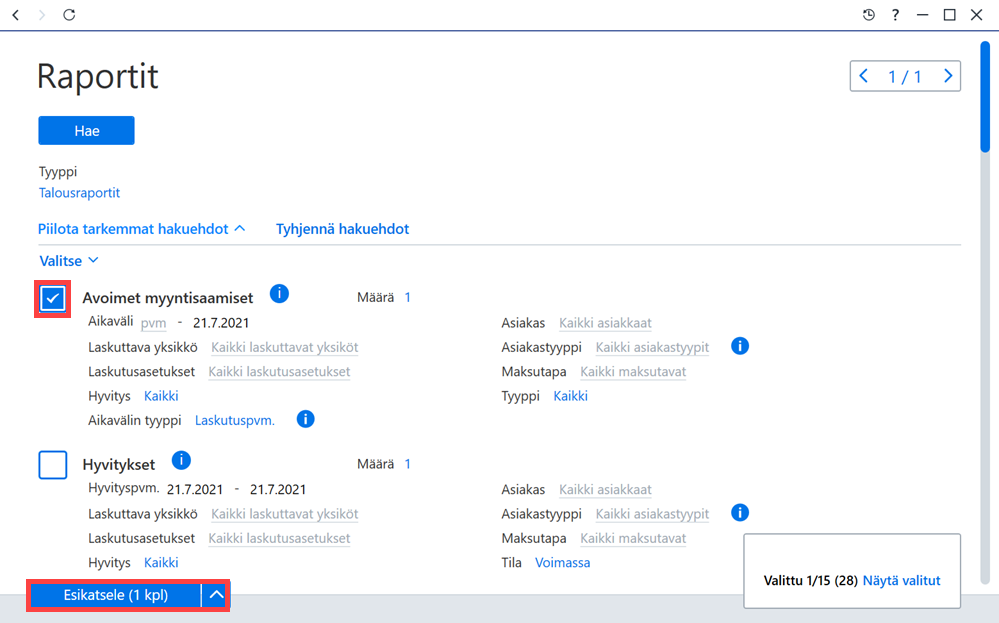Click Tyhjennä hakuehdot link
Screen dimensions: 999x623
(342, 229)
